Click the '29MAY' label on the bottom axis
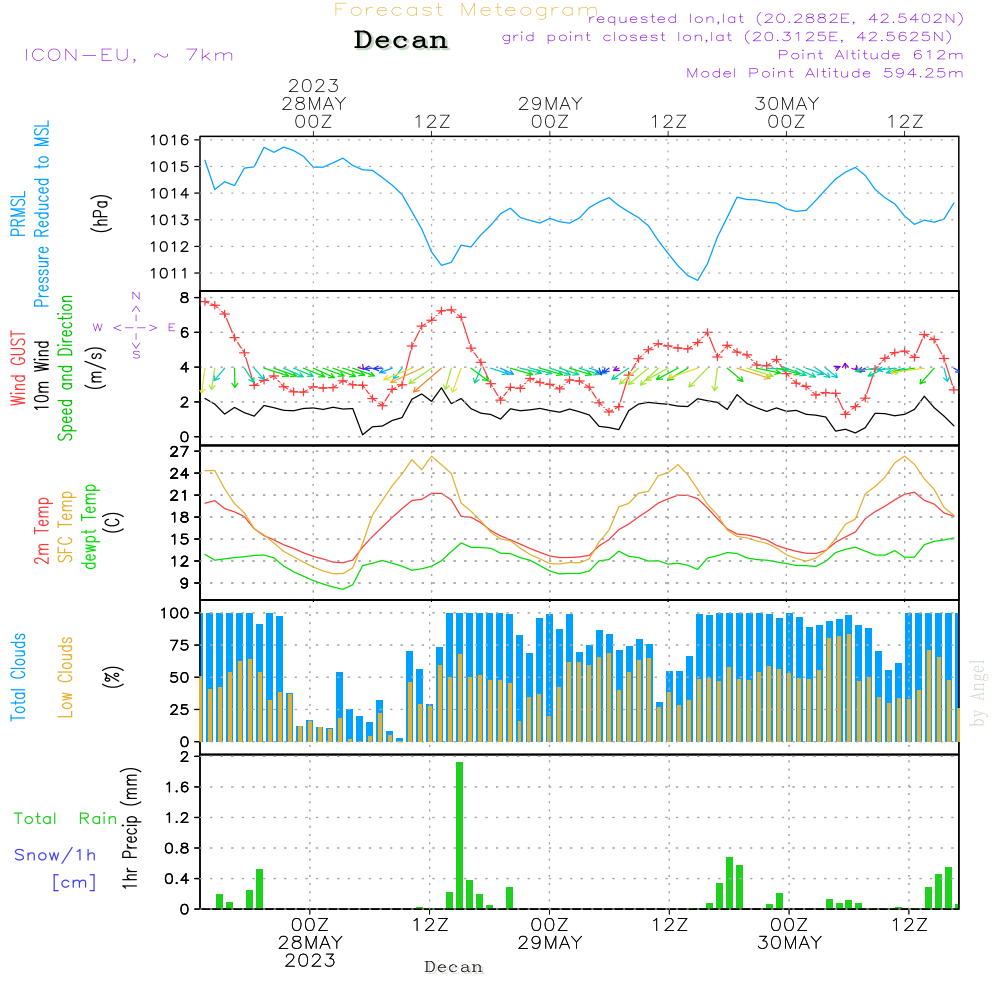This screenshot has height=1000, width=1000. point(550,942)
